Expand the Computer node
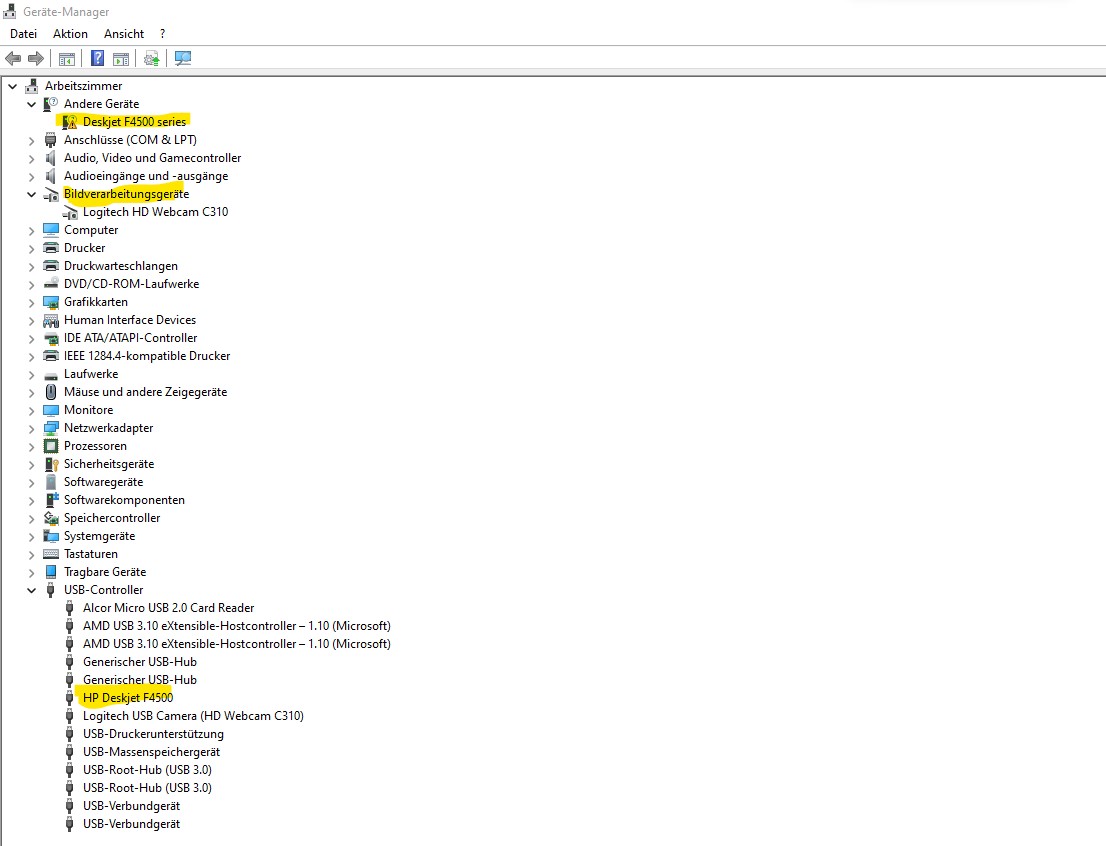The image size is (1106, 846). point(31,230)
